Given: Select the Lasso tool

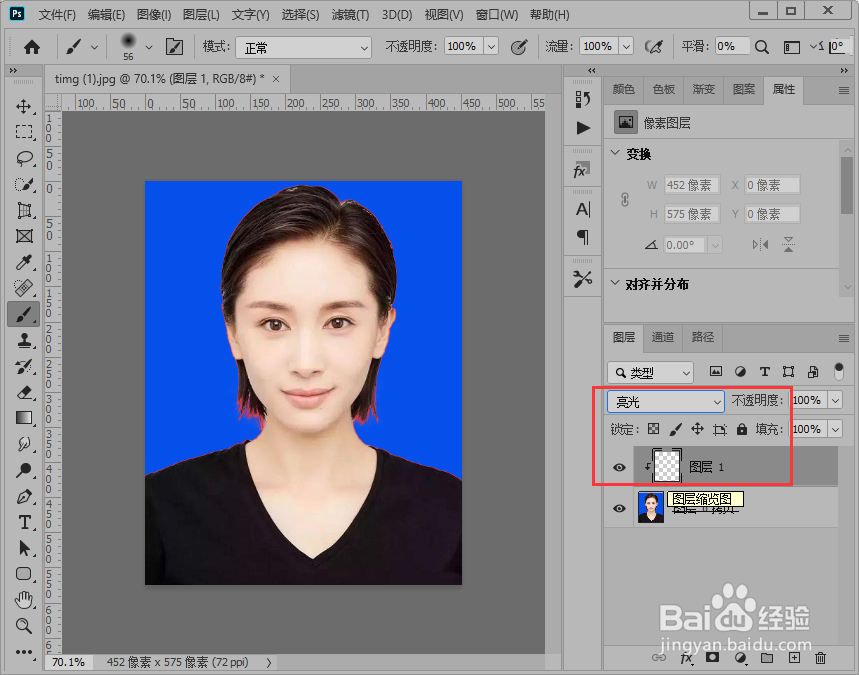Looking at the screenshot, I should 24,158.
